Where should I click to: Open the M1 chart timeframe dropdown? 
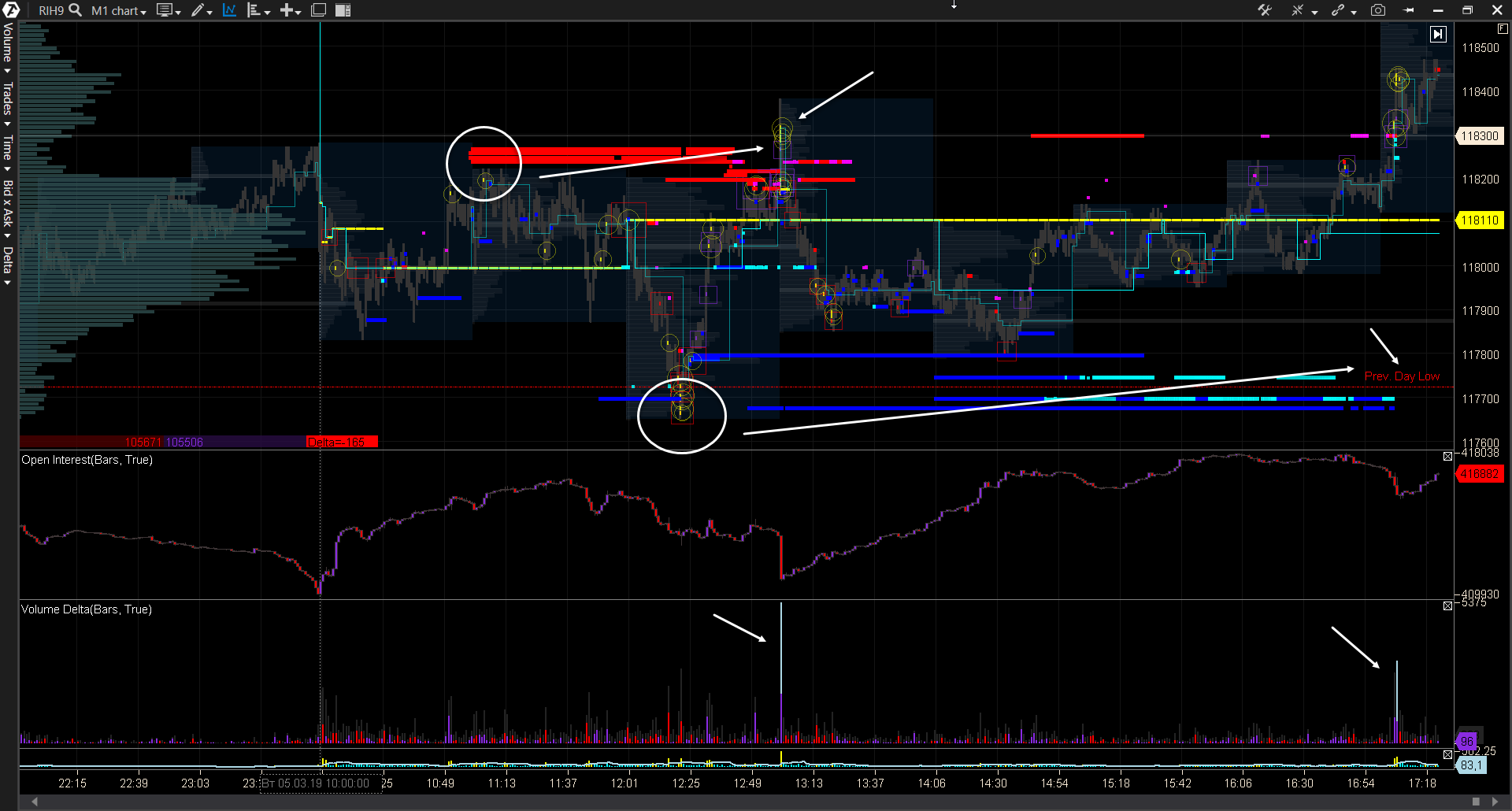pyautogui.click(x=119, y=11)
